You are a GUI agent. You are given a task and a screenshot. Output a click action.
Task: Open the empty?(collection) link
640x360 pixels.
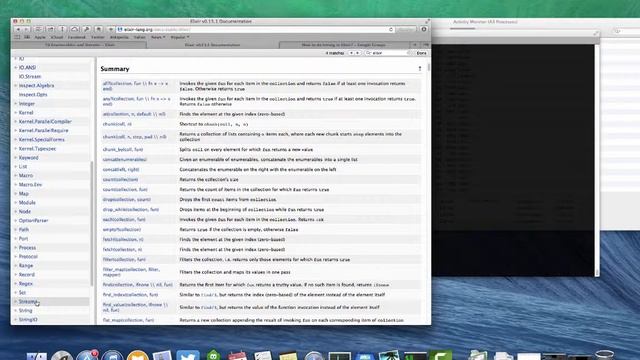122,229
